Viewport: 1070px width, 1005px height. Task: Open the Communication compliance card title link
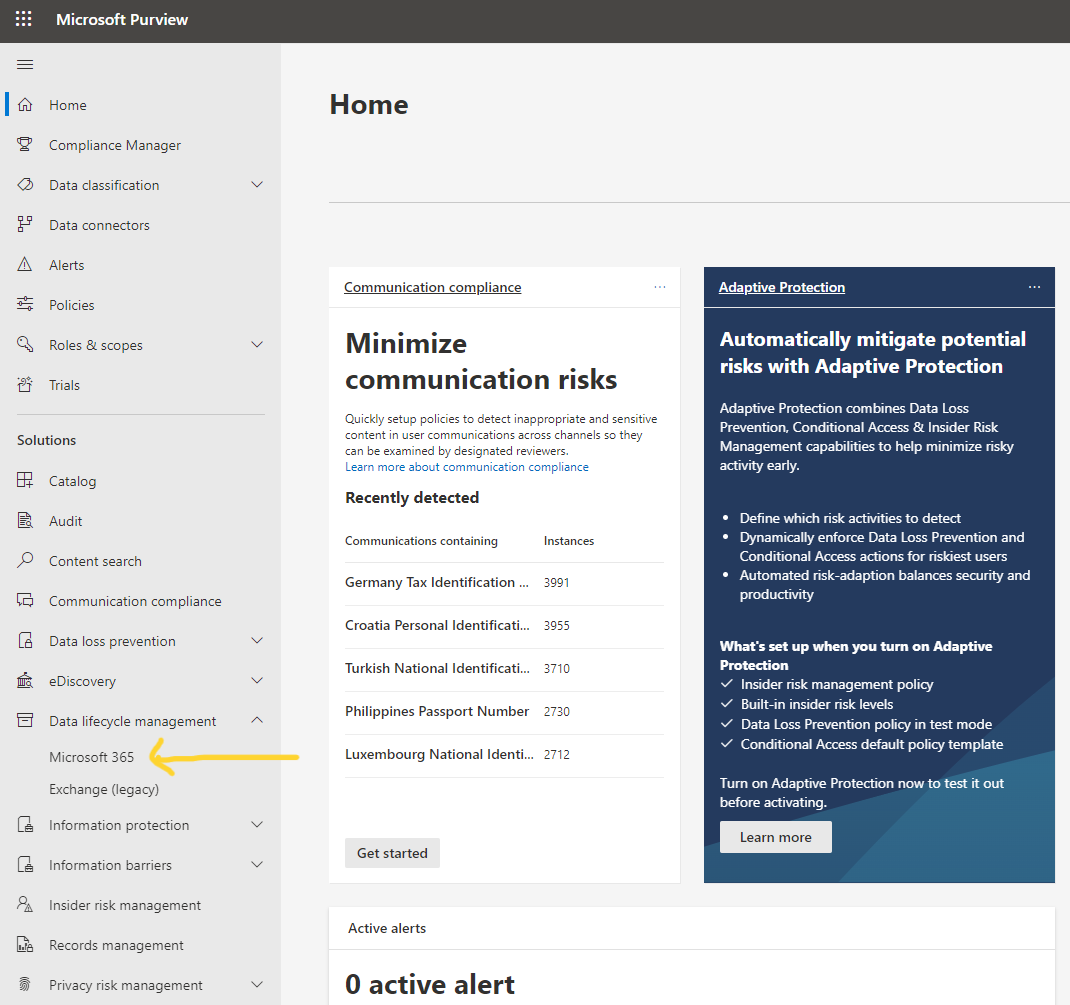click(x=433, y=287)
